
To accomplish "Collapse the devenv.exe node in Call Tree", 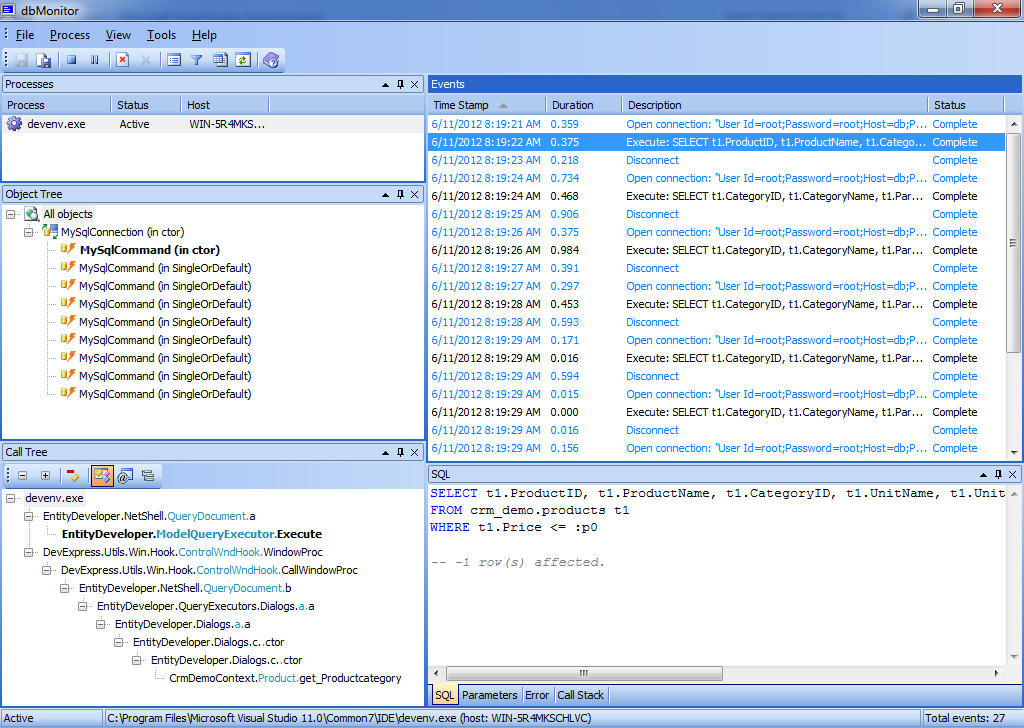I will pos(11,498).
